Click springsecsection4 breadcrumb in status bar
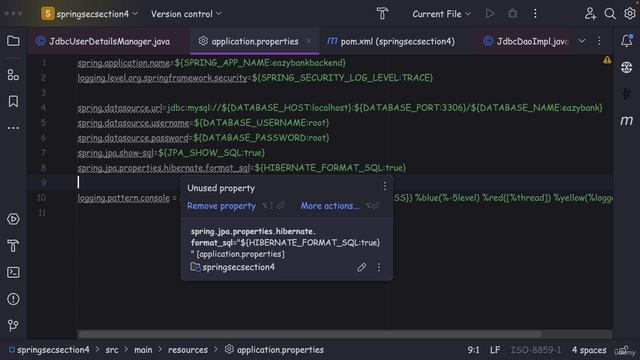Viewport: 640px width, 360px height. (49, 350)
